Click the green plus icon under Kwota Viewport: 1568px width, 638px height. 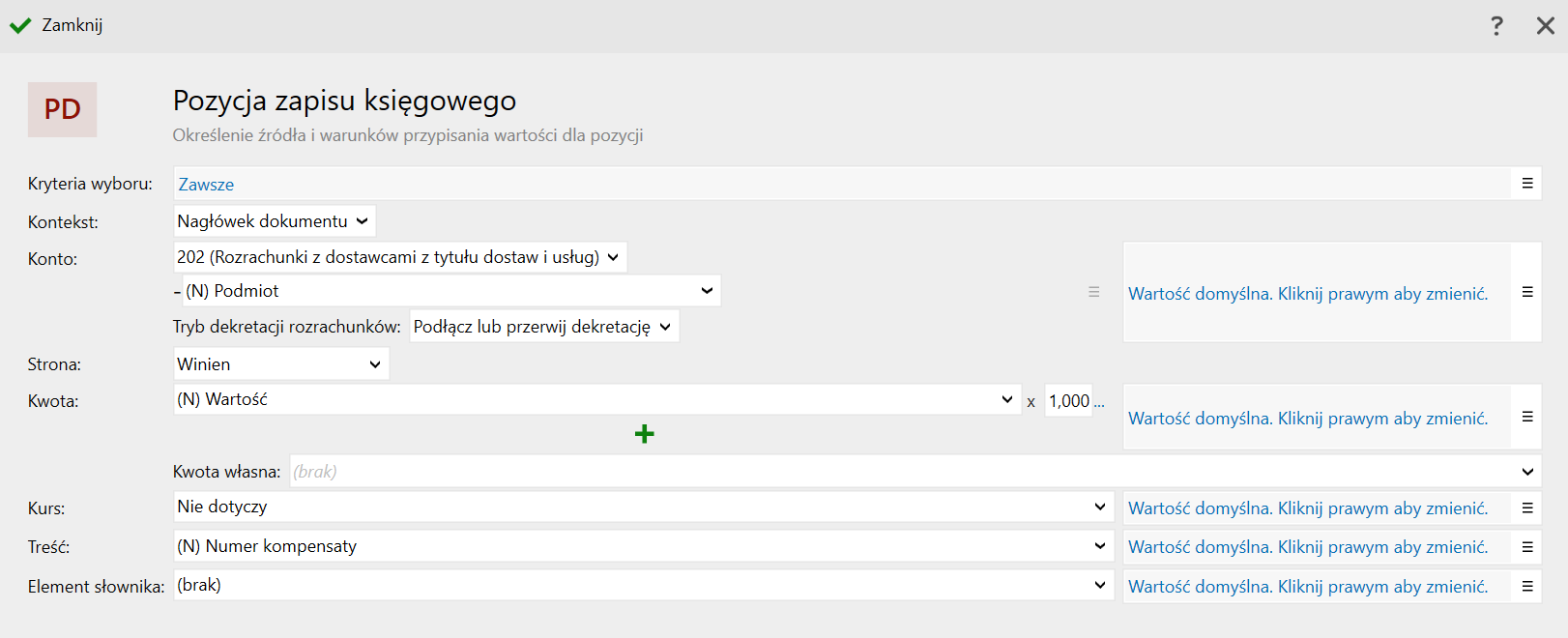644,434
